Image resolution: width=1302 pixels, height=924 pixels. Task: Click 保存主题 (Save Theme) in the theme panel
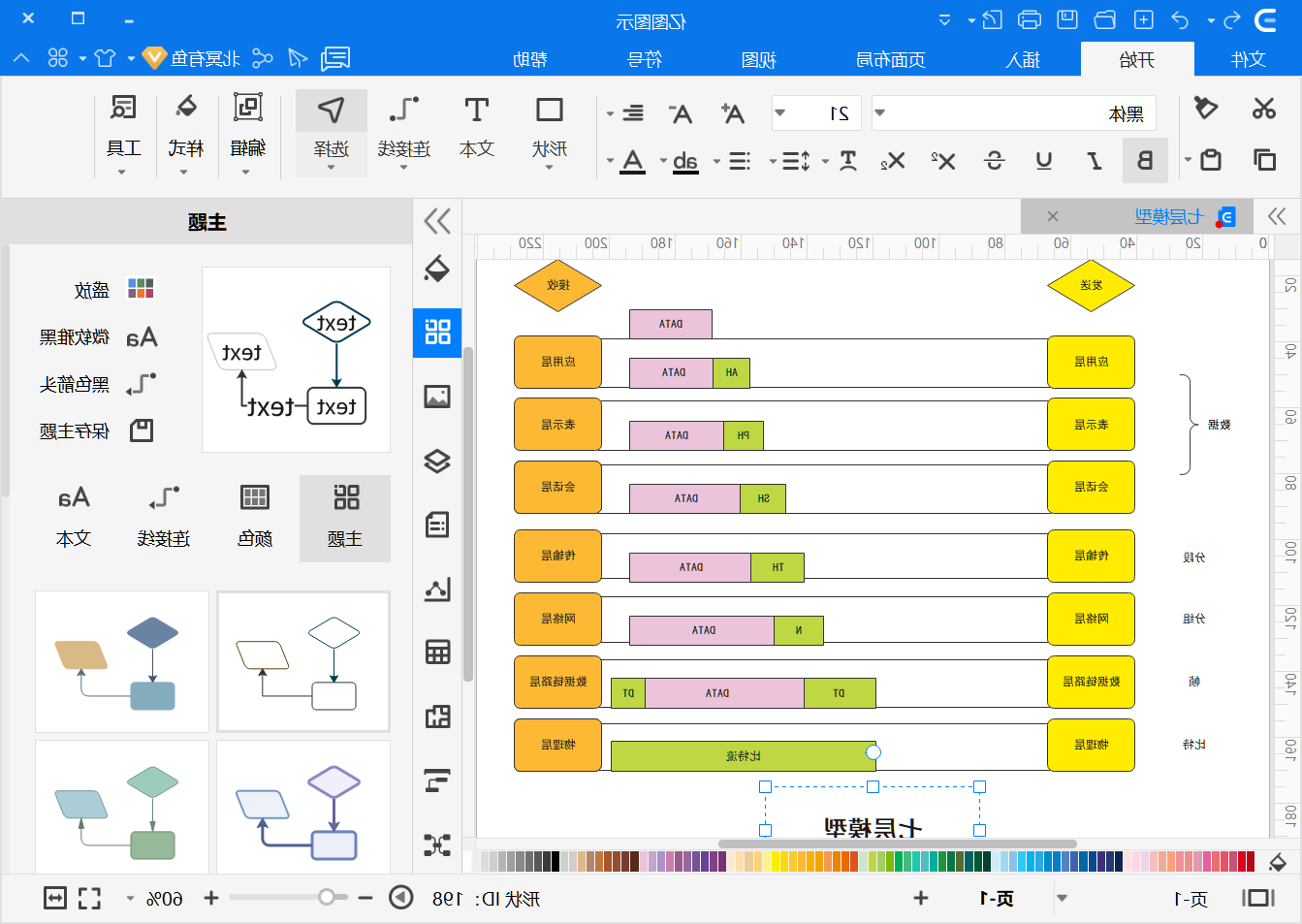96,430
